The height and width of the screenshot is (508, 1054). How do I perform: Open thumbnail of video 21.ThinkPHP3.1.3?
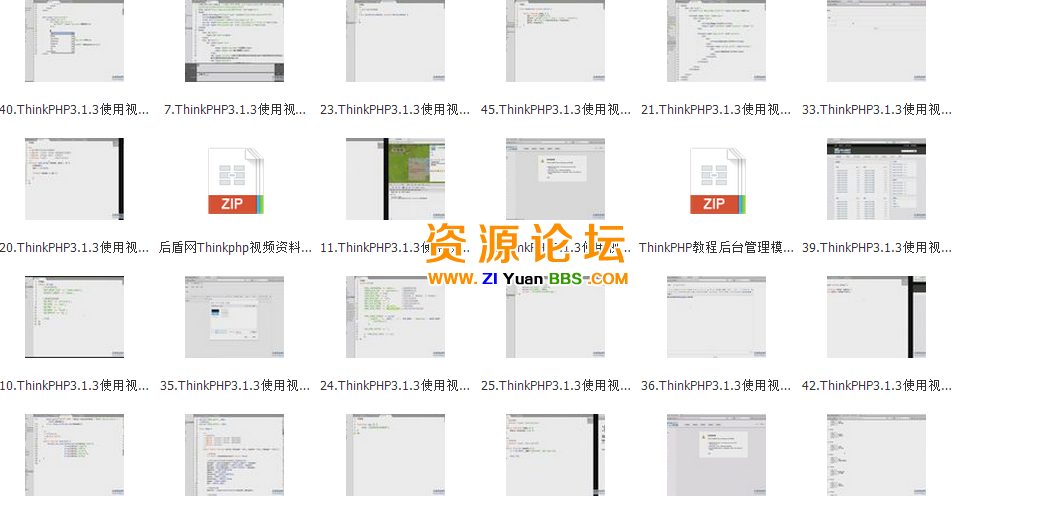pyautogui.click(x=716, y=41)
